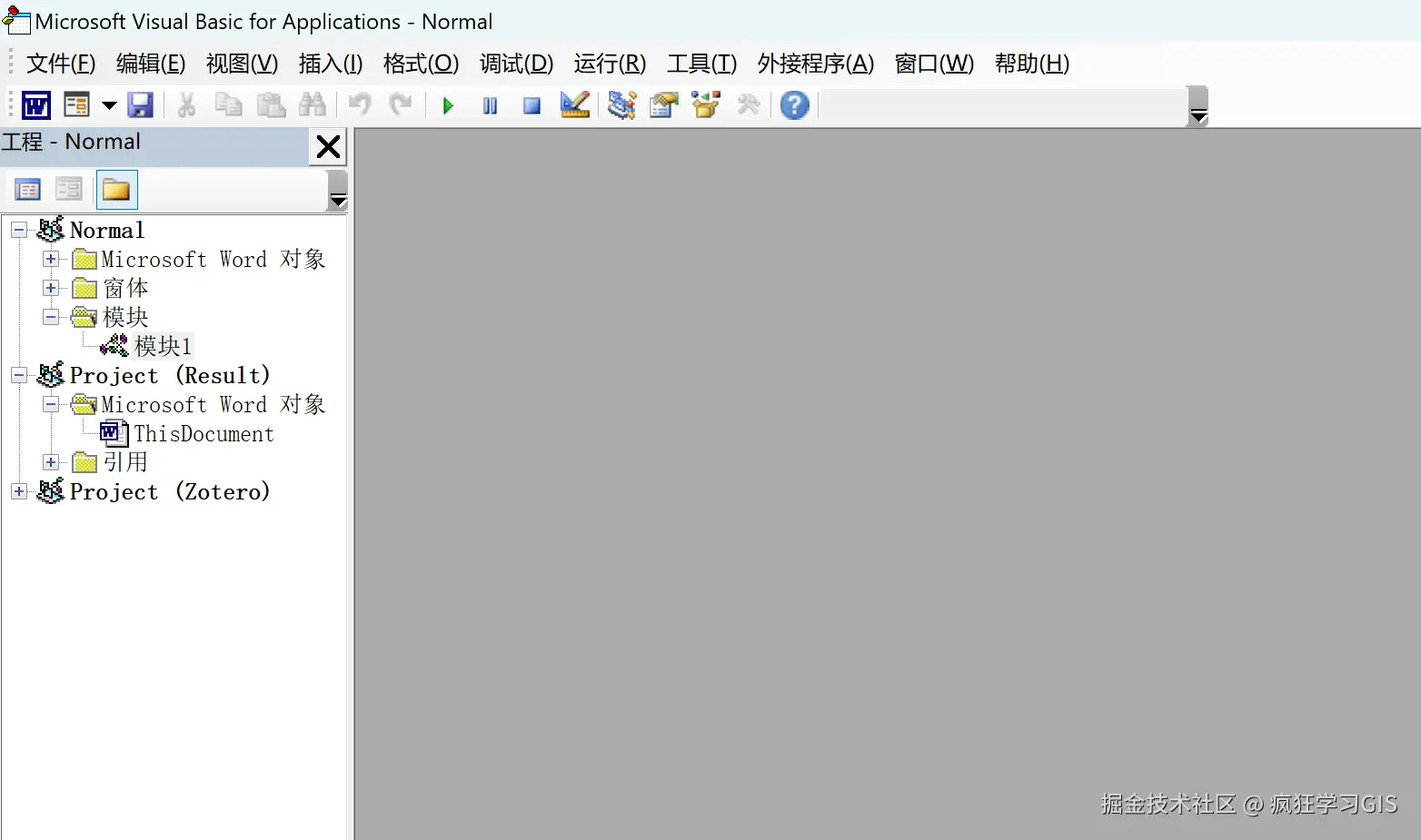Open the 运行(R) menu
The width and height of the screenshot is (1421, 840).
[610, 64]
